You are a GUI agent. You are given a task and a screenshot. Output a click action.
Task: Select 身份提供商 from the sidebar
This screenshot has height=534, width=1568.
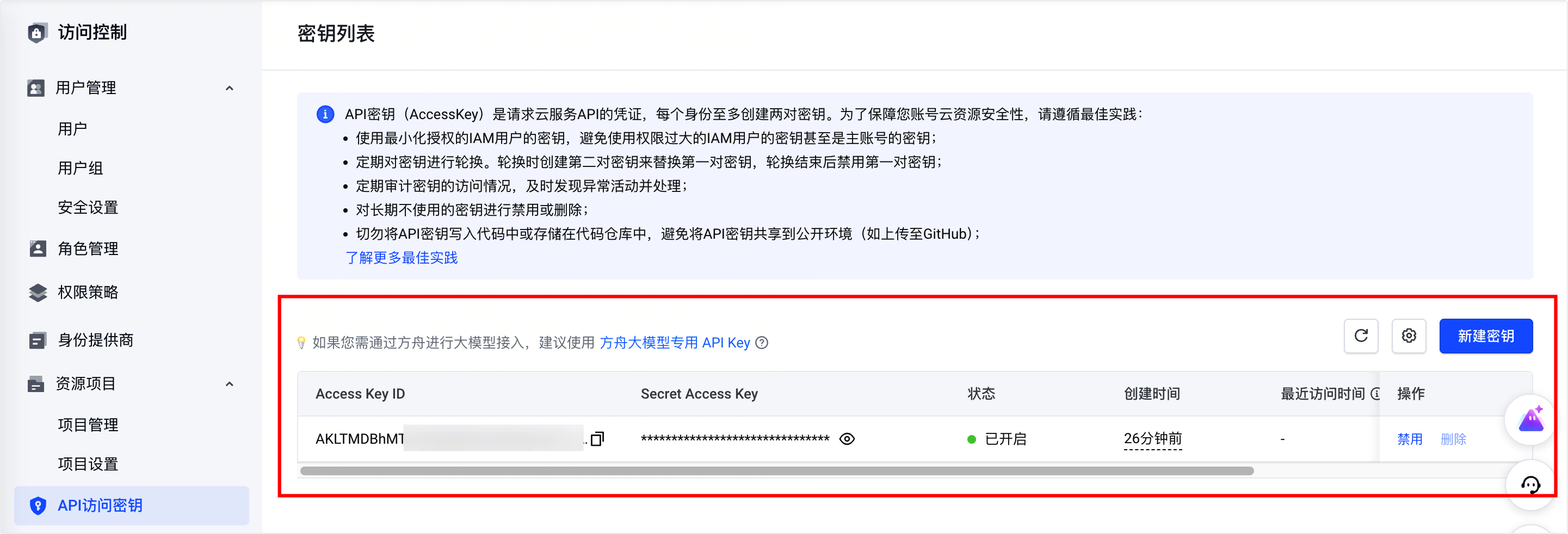(x=96, y=340)
